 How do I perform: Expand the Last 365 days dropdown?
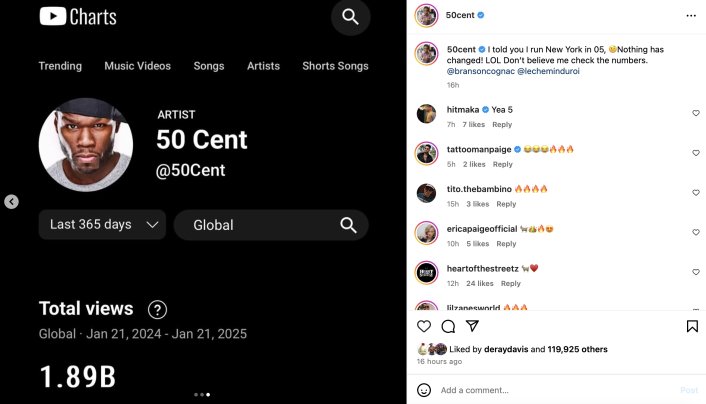coord(103,225)
